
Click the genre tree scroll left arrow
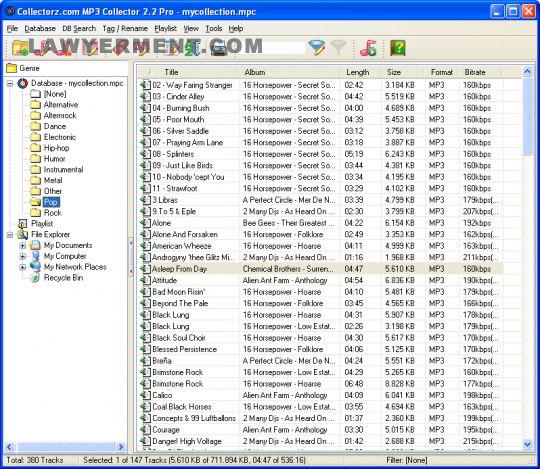pos(9,447)
